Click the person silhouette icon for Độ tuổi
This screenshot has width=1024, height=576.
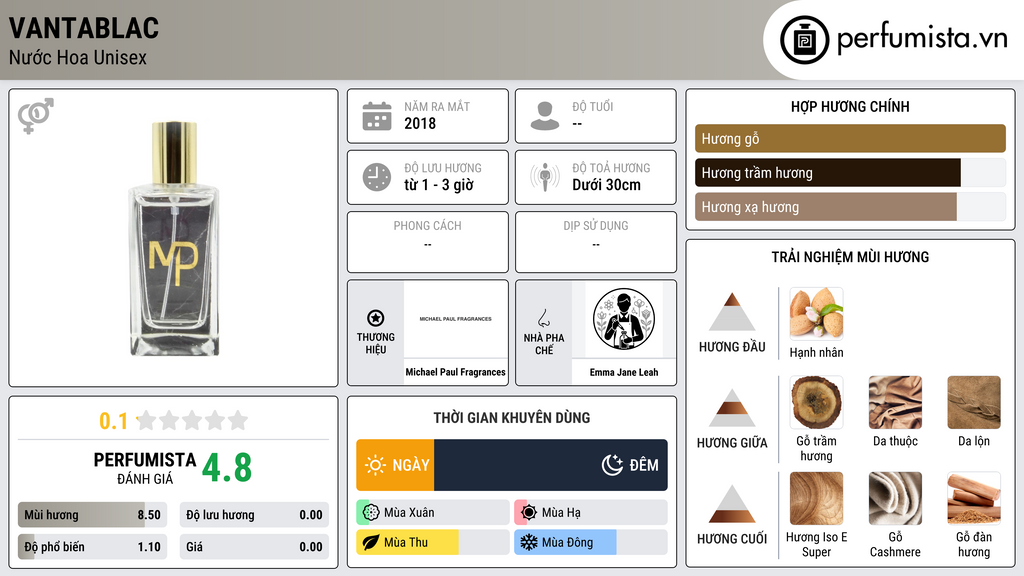[x=545, y=116]
